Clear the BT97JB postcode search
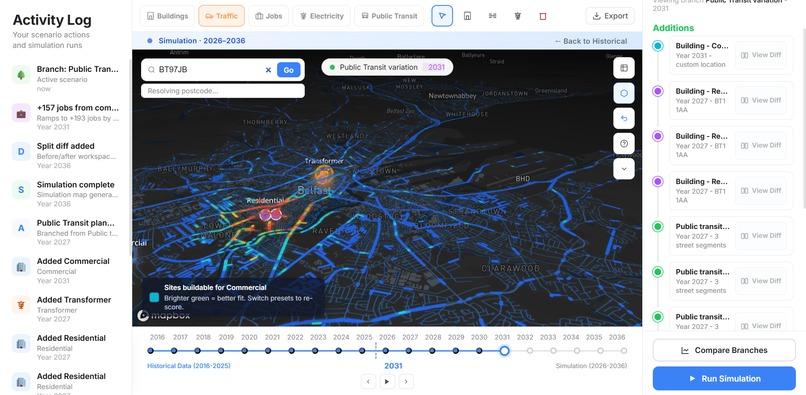The width and height of the screenshot is (806, 395). (x=268, y=70)
